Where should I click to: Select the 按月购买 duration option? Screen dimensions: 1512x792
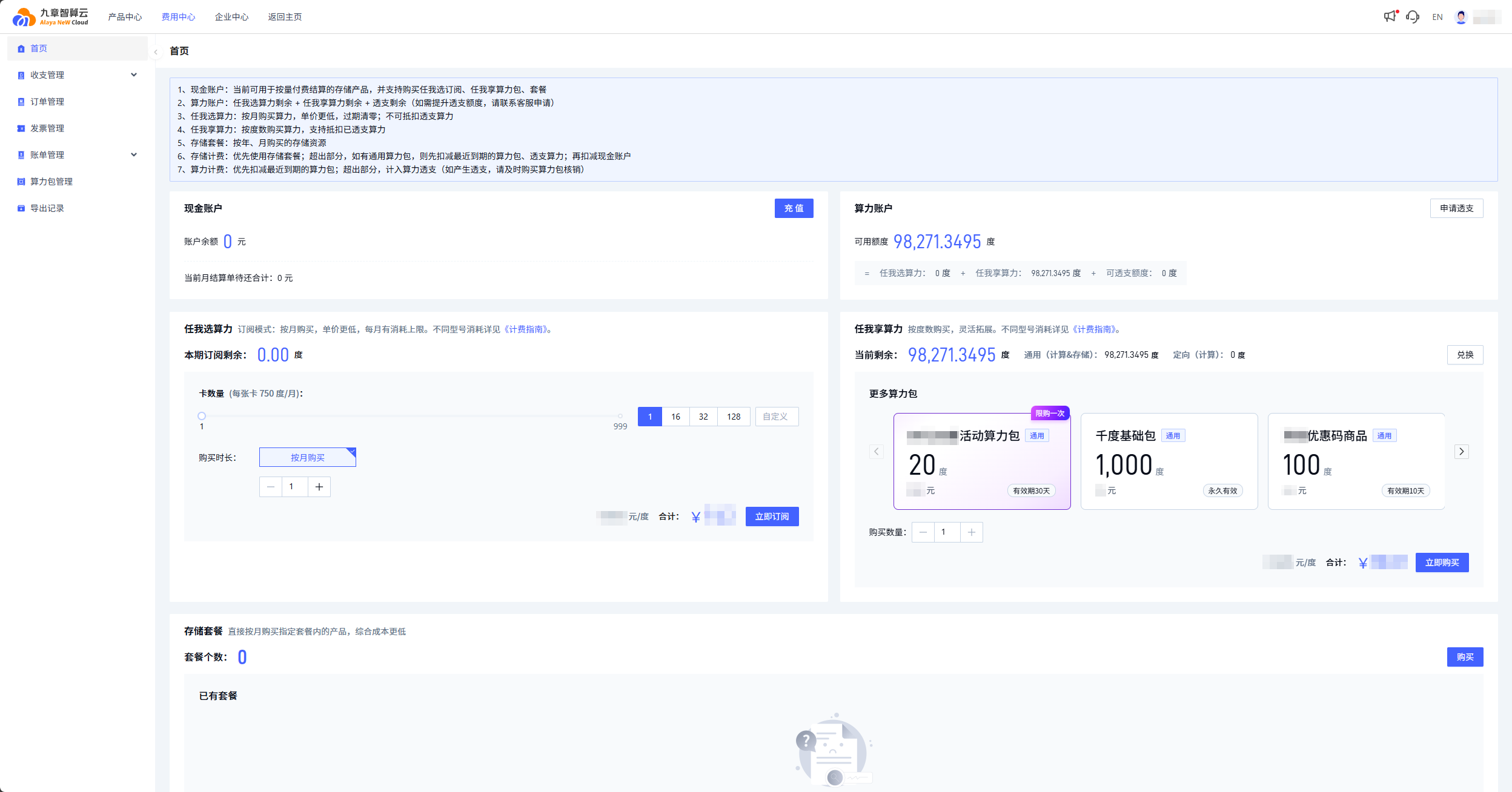pyautogui.click(x=308, y=458)
